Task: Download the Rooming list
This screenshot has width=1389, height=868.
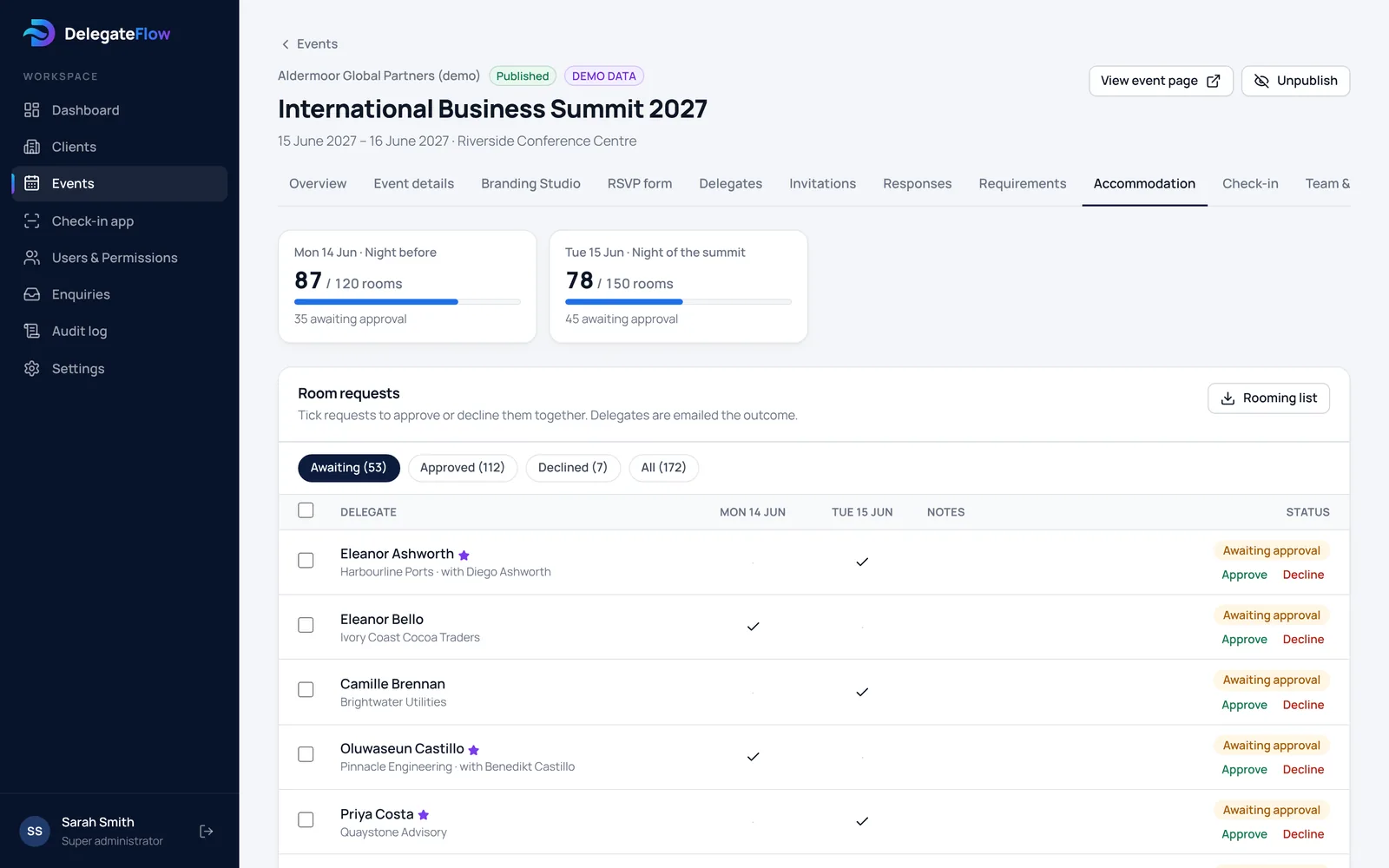Action: pyautogui.click(x=1268, y=398)
